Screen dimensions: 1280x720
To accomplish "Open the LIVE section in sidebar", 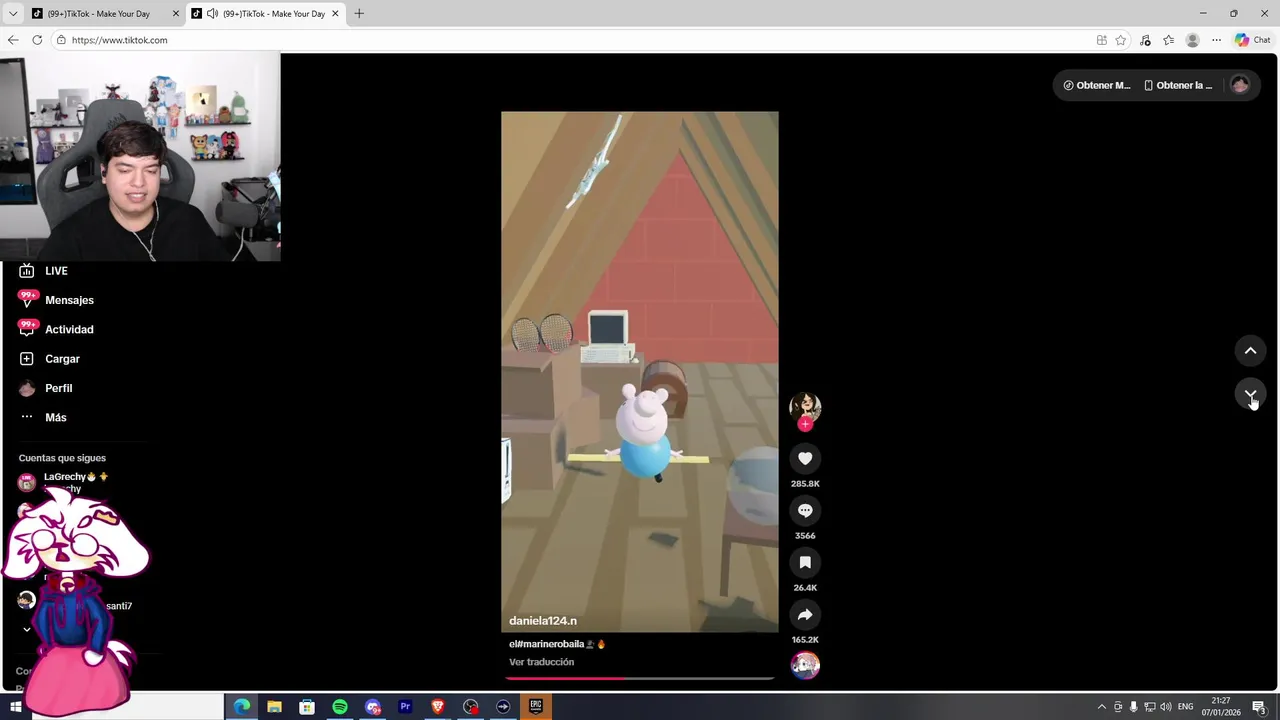I will click(43, 271).
